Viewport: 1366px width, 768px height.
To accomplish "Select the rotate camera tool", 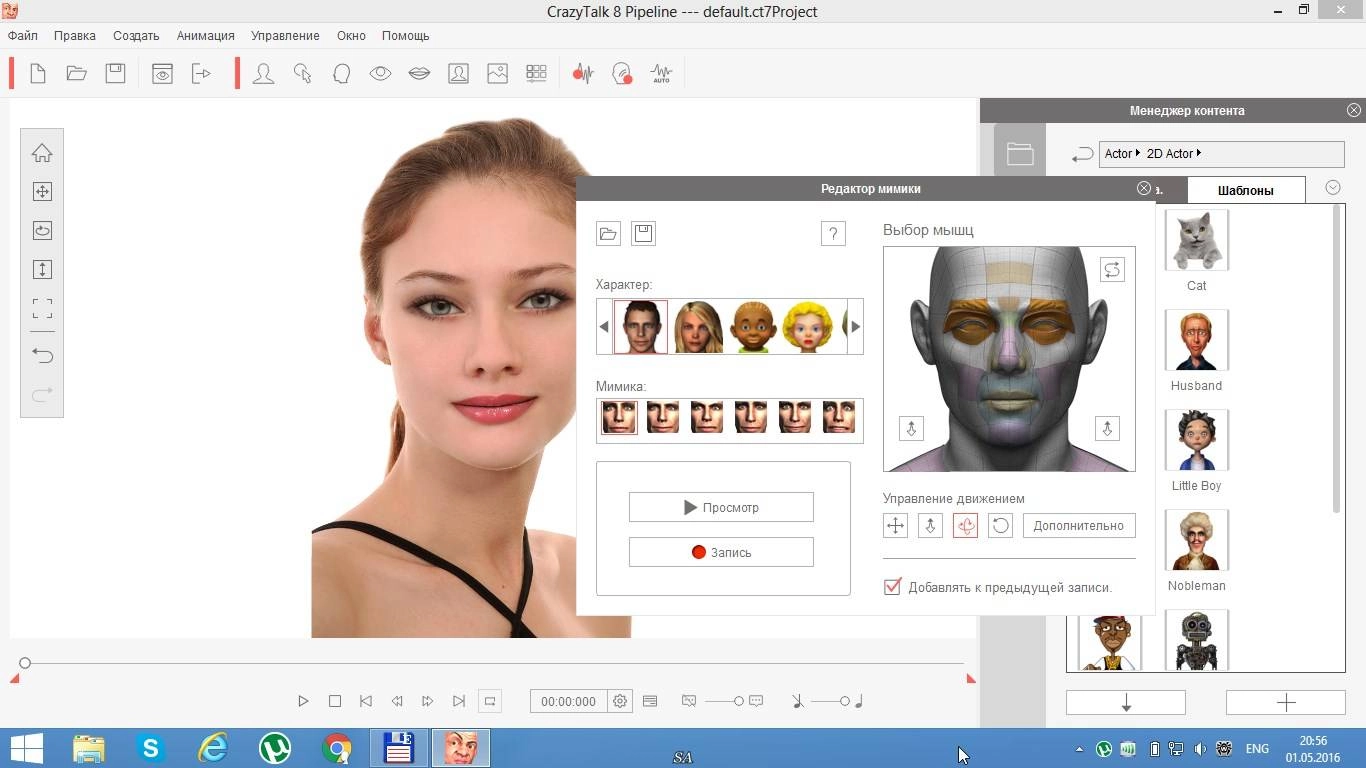I will click(42, 230).
